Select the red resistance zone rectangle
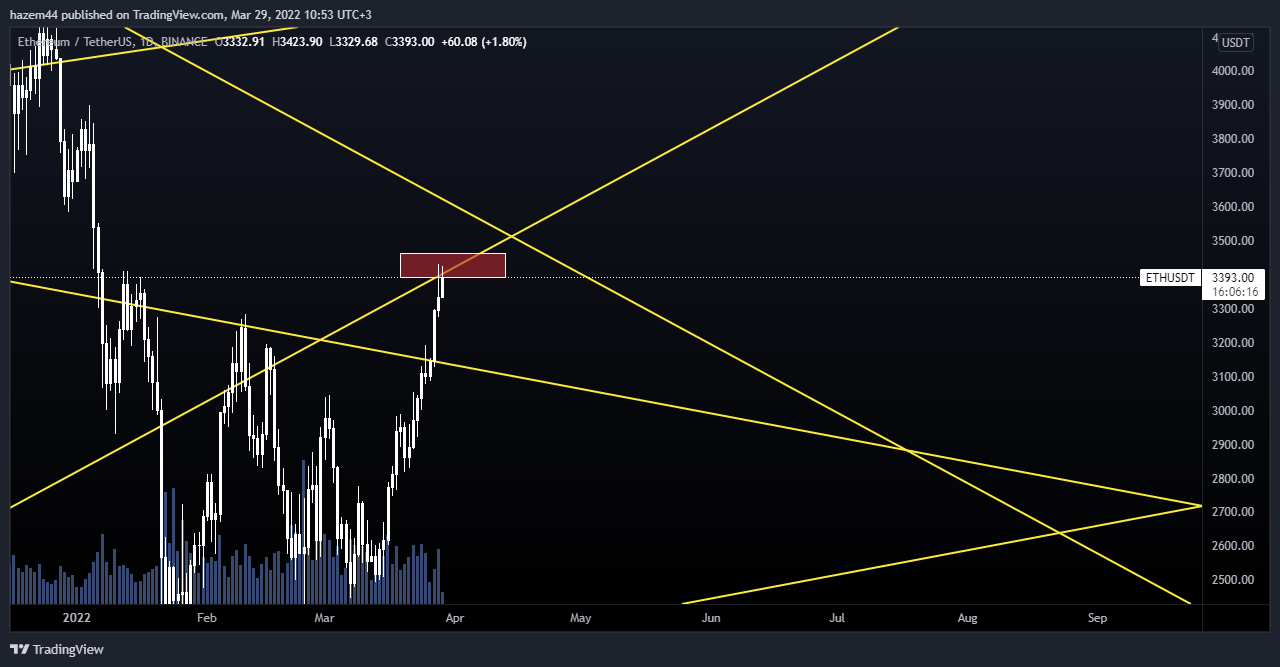This screenshot has width=1280, height=667. 453,265
